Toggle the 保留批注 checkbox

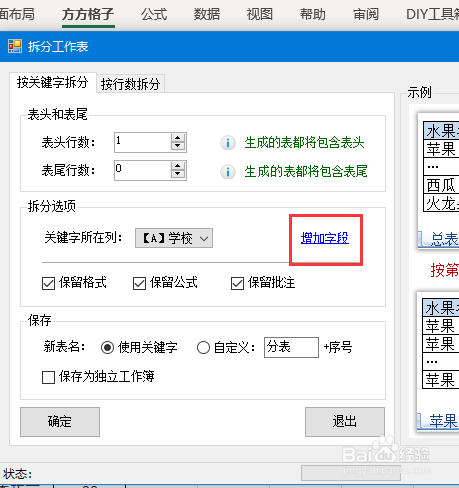coord(237,283)
